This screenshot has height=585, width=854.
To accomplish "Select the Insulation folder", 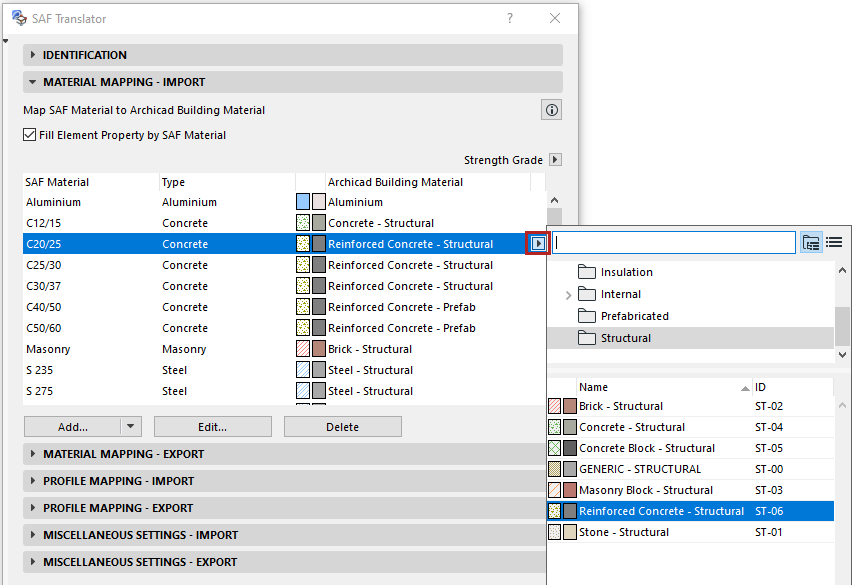I will pyautogui.click(x=691, y=272).
